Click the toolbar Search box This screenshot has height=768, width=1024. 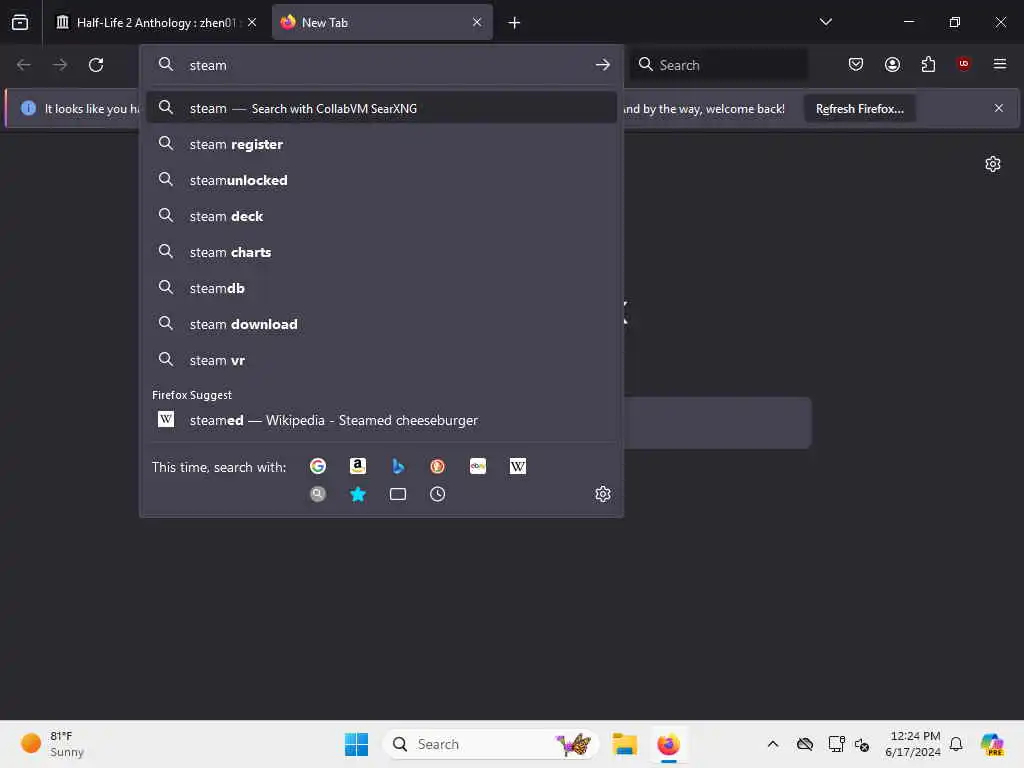[718, 64]
